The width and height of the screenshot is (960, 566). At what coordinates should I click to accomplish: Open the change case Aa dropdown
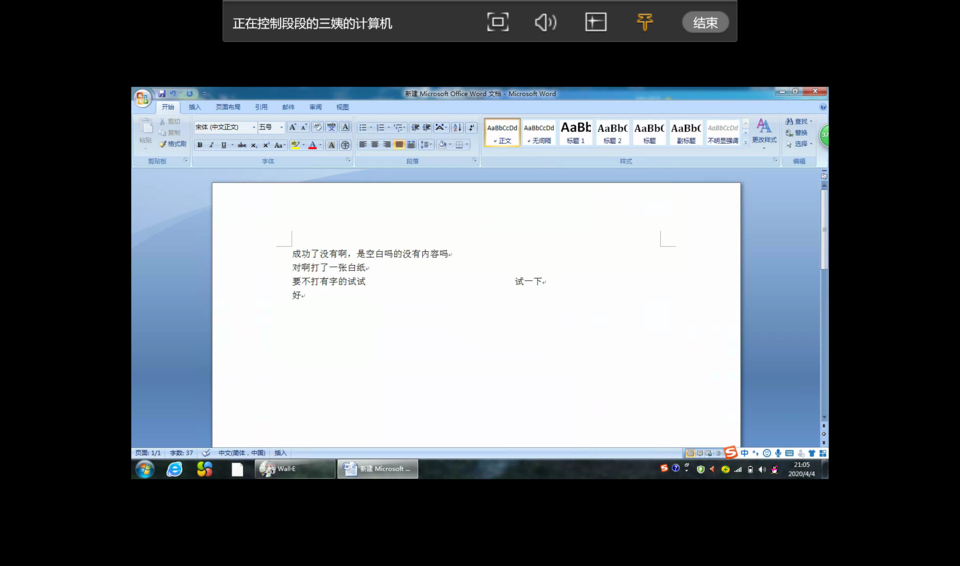click(x=279, y=145)
